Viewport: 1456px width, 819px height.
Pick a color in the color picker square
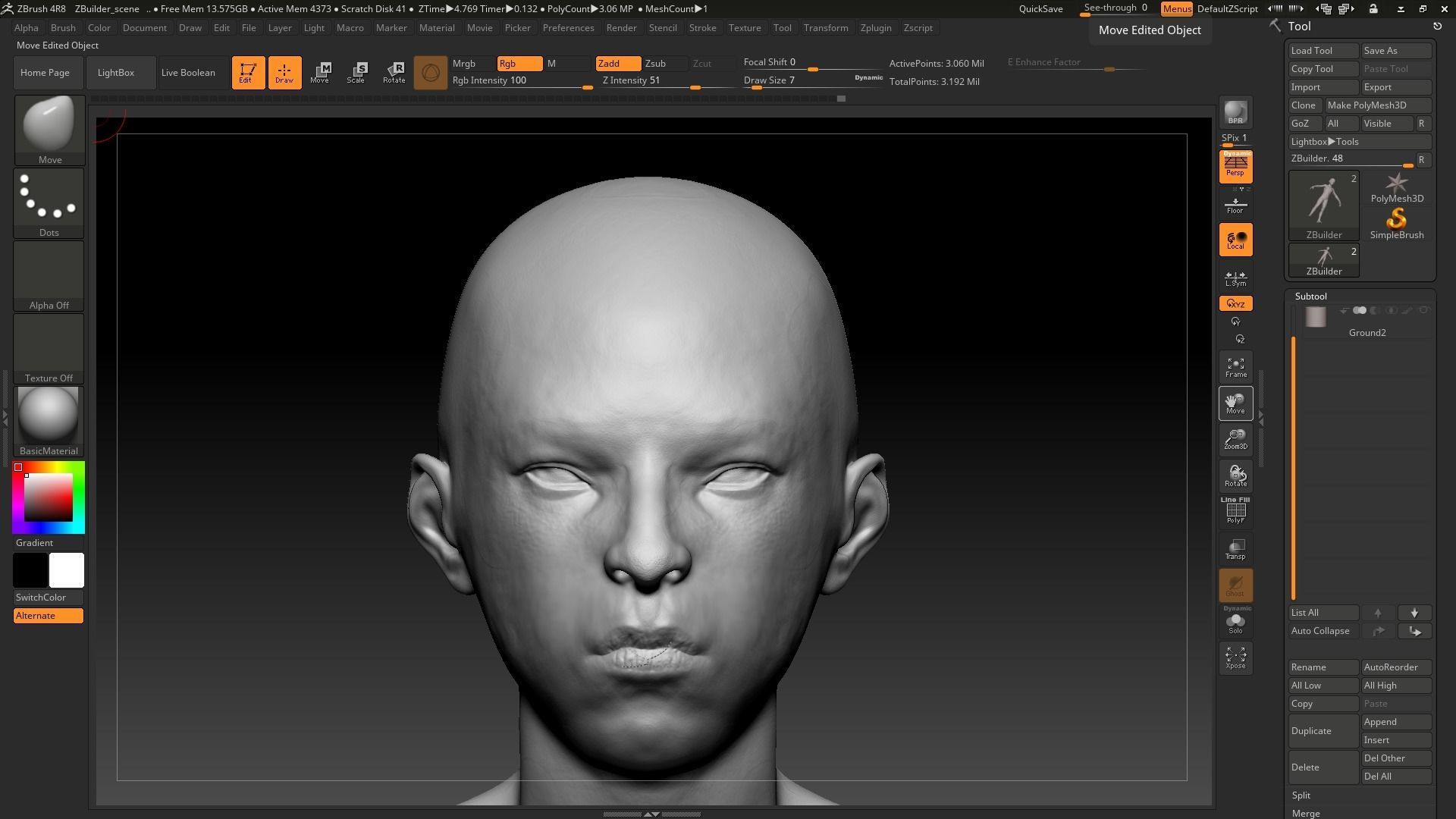tap(49, 497)
